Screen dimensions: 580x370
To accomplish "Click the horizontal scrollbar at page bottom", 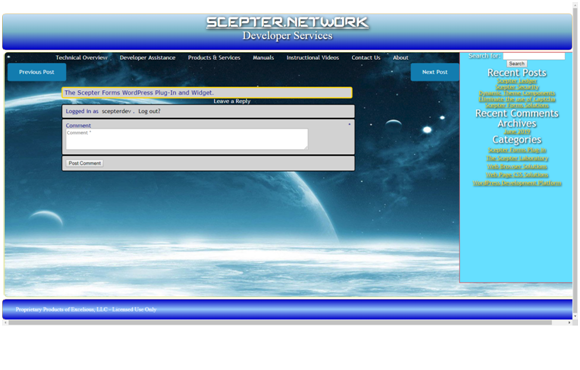I will [280, 323].
